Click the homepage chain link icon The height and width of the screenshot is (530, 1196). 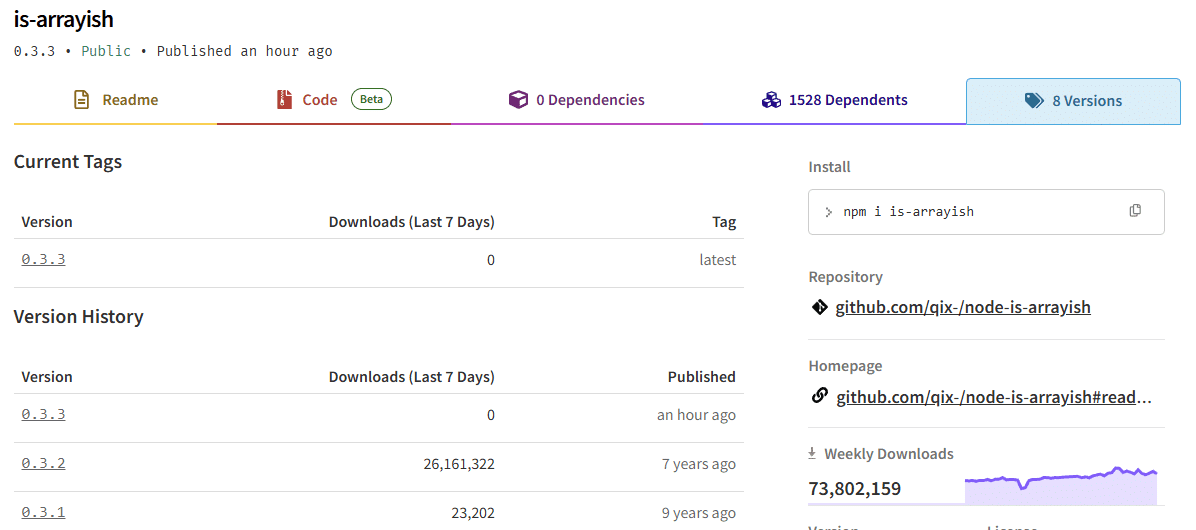tap(819, 397)
